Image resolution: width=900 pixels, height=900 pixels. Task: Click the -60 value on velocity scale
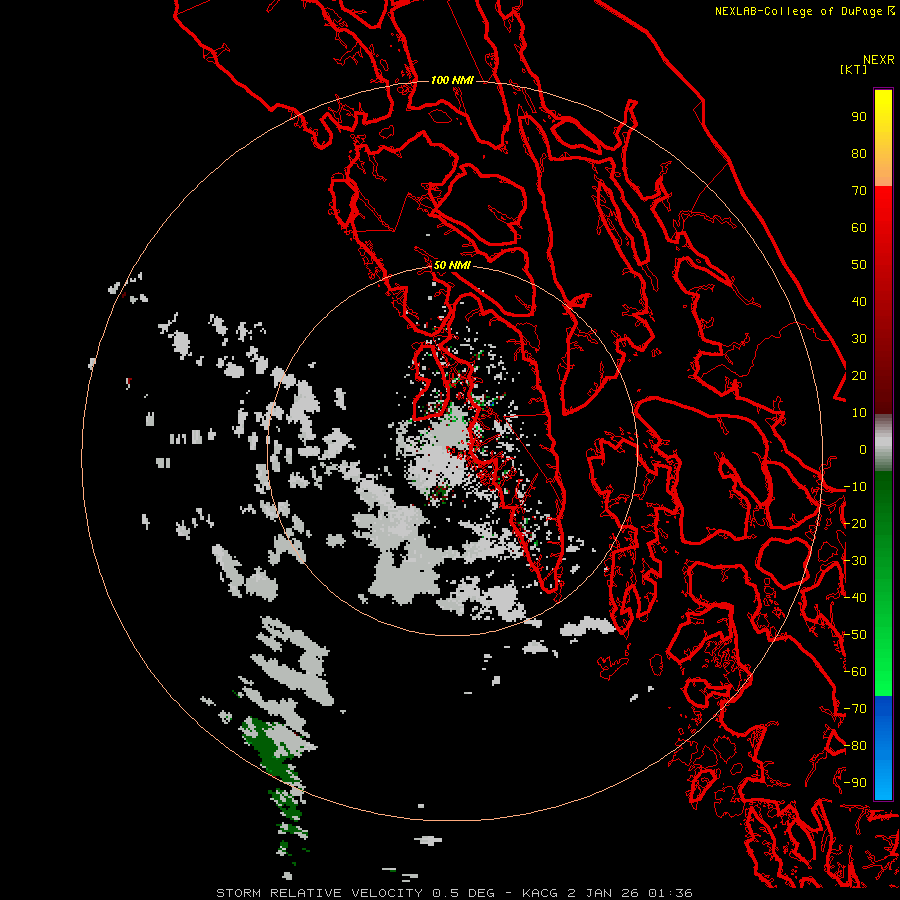click(x=855, y=672)
